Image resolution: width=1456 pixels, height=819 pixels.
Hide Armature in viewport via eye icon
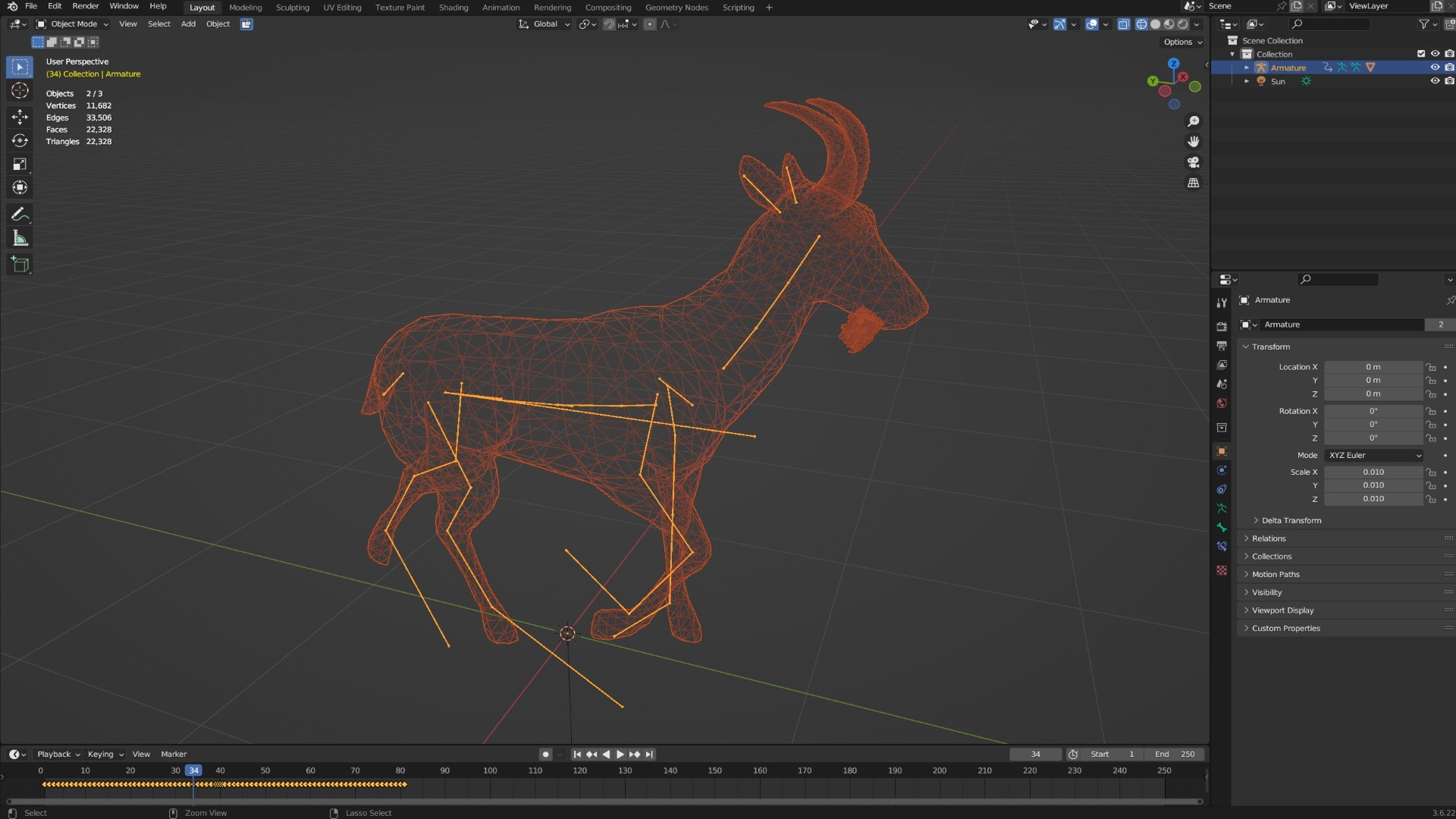point(1435,67)
